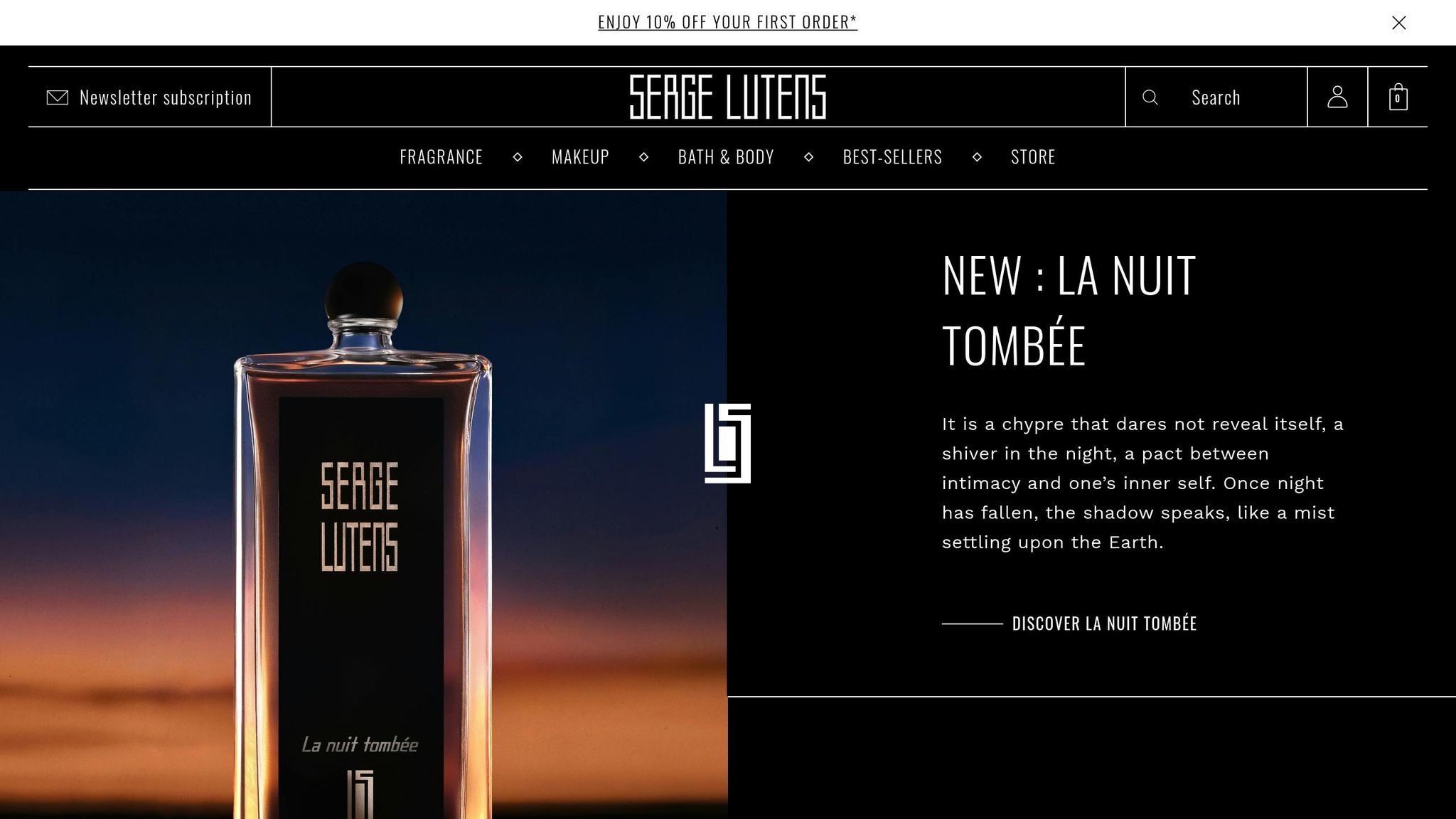This screenshot has width=1456, height=819.
Task: Close the promo banner with X
Action: pos(1398,23)
